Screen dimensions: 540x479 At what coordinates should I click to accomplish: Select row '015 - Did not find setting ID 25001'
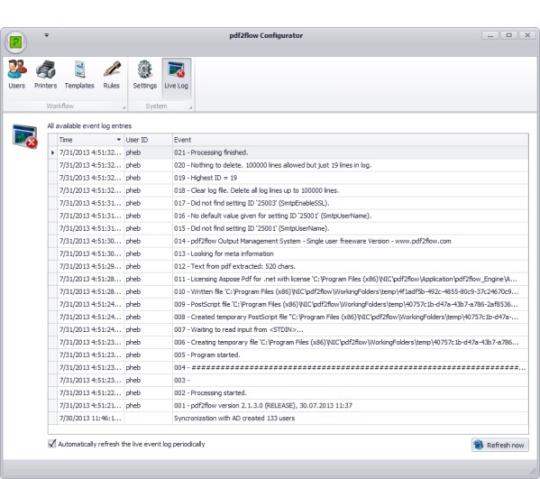pyautogui.click(x=288, y=228)
